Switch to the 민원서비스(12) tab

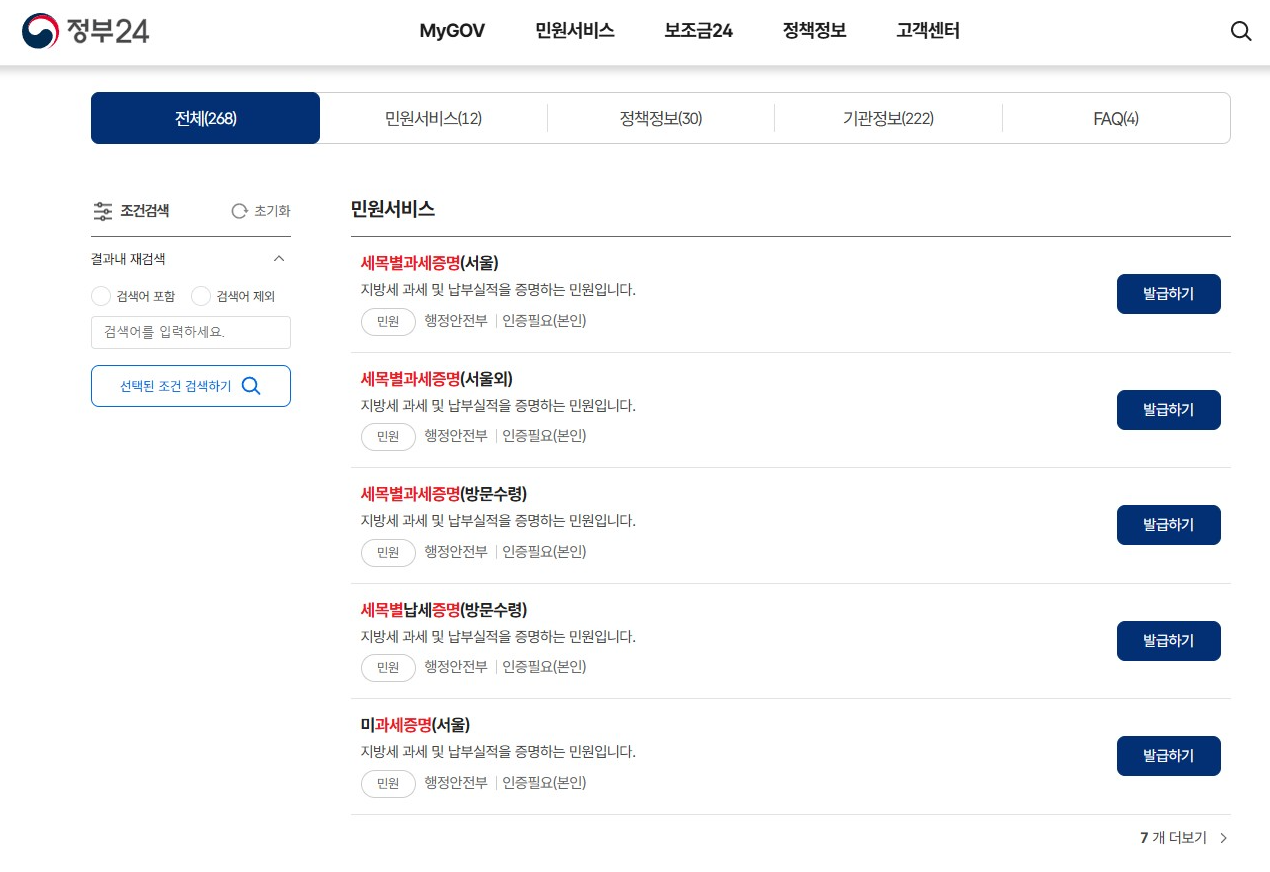(433, 118)
